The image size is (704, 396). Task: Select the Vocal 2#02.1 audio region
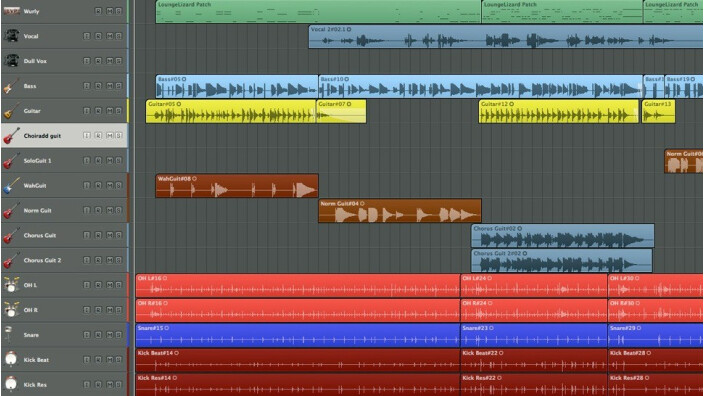pyautogui.click(x=506, y=37)
